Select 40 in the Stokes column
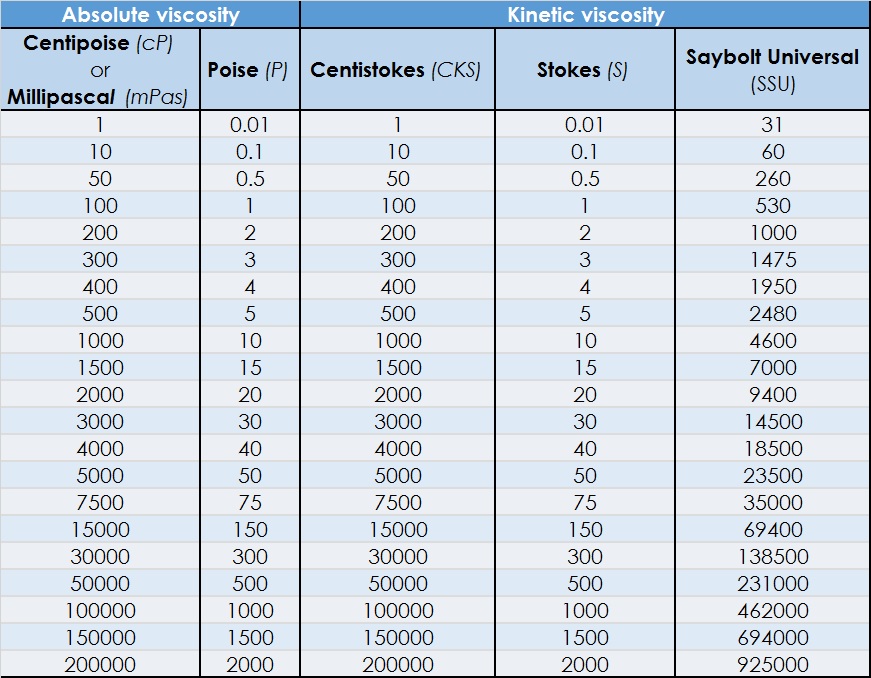871x678 pixels. (585, 449)
